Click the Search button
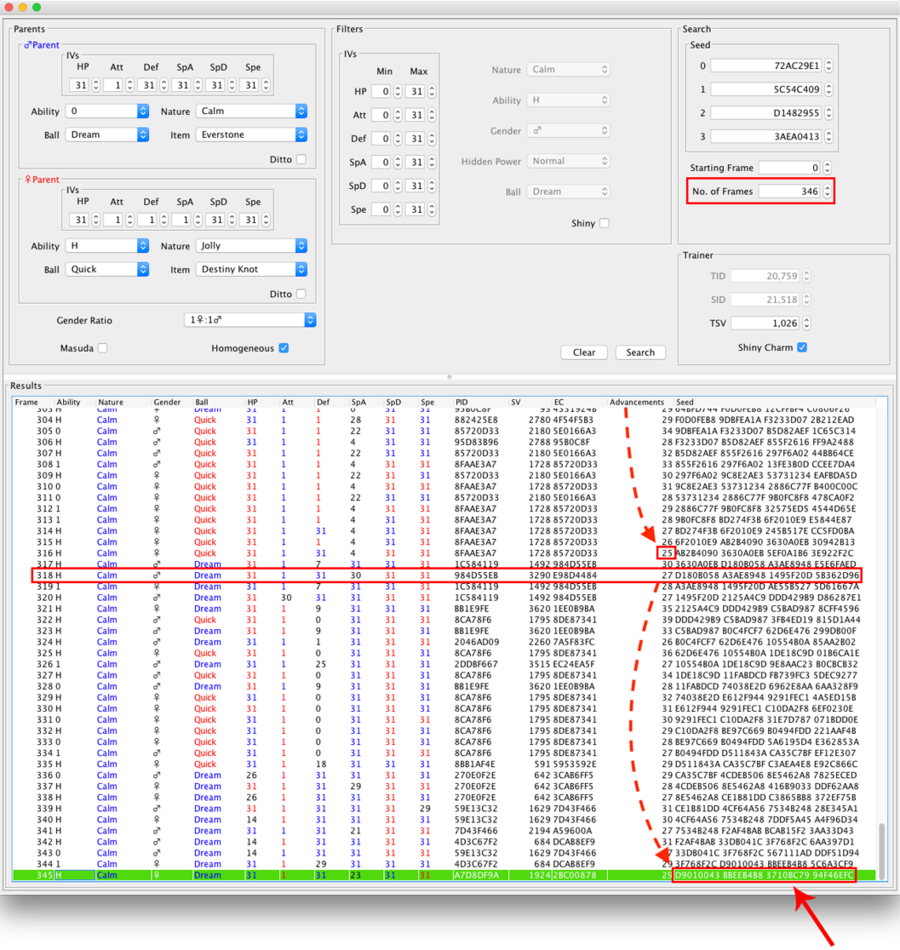 pyautogui.click(x=641, y=353)
